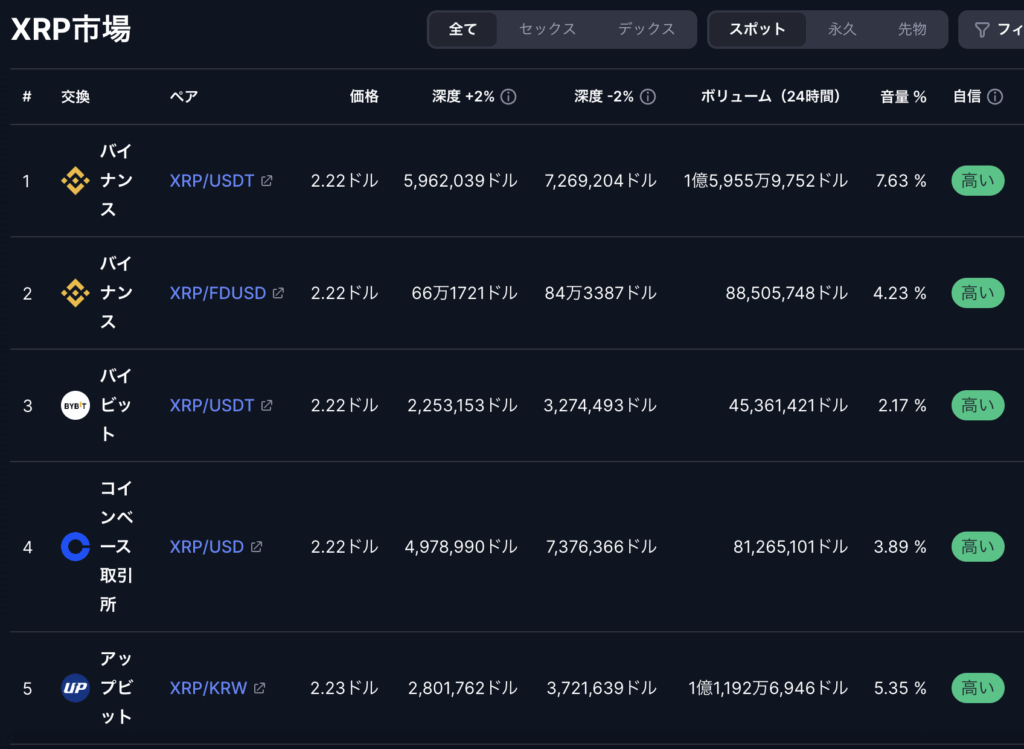
Task: Click volume 88,505,748ドル
Action: tap(786, 293)
